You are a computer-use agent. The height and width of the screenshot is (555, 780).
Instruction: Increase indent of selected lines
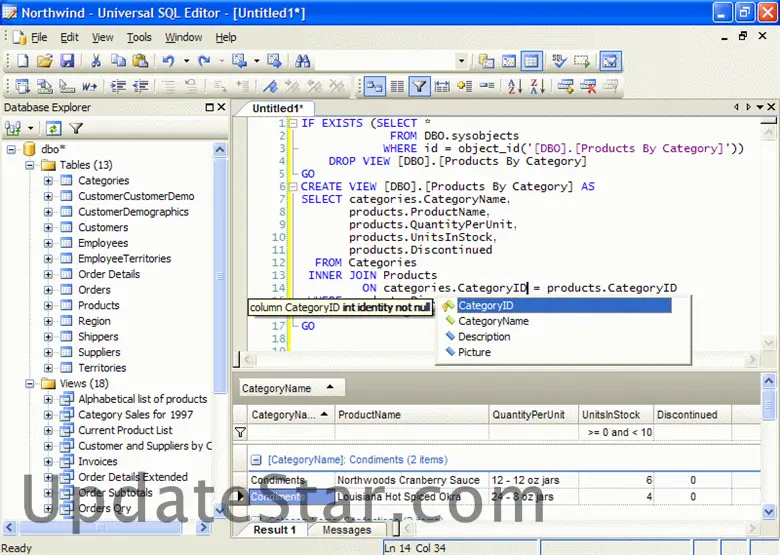click(118, 87)
